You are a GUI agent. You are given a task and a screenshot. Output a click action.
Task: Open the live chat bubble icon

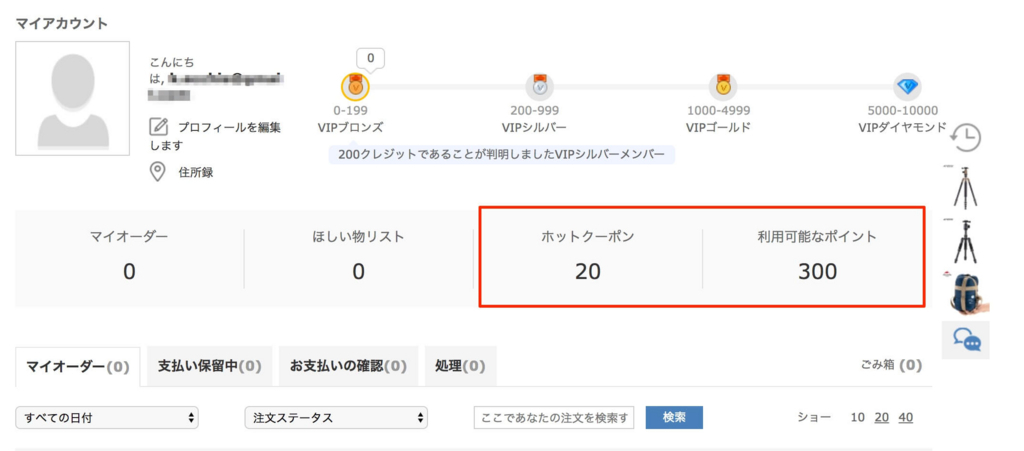tap(966, 340)
